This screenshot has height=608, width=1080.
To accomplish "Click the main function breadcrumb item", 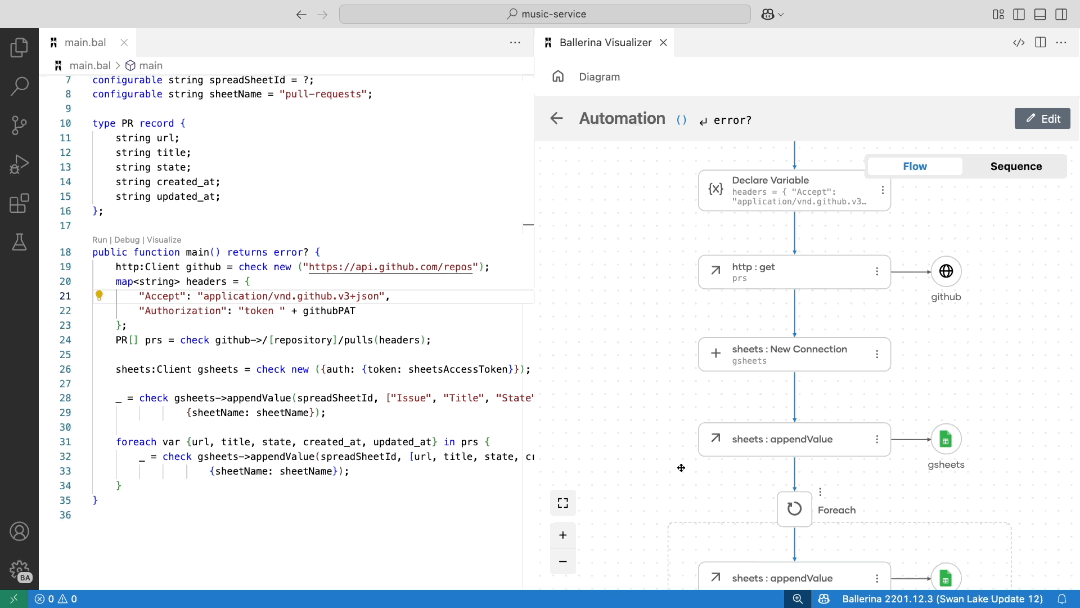I will 151,65.
